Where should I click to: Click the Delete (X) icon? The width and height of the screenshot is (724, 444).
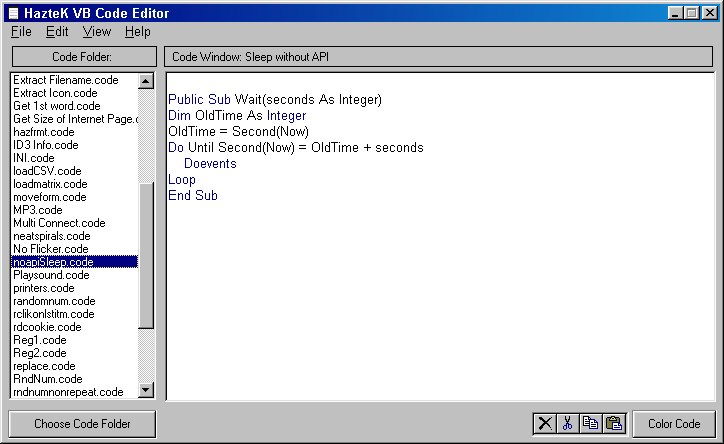[x=545, y=424]
